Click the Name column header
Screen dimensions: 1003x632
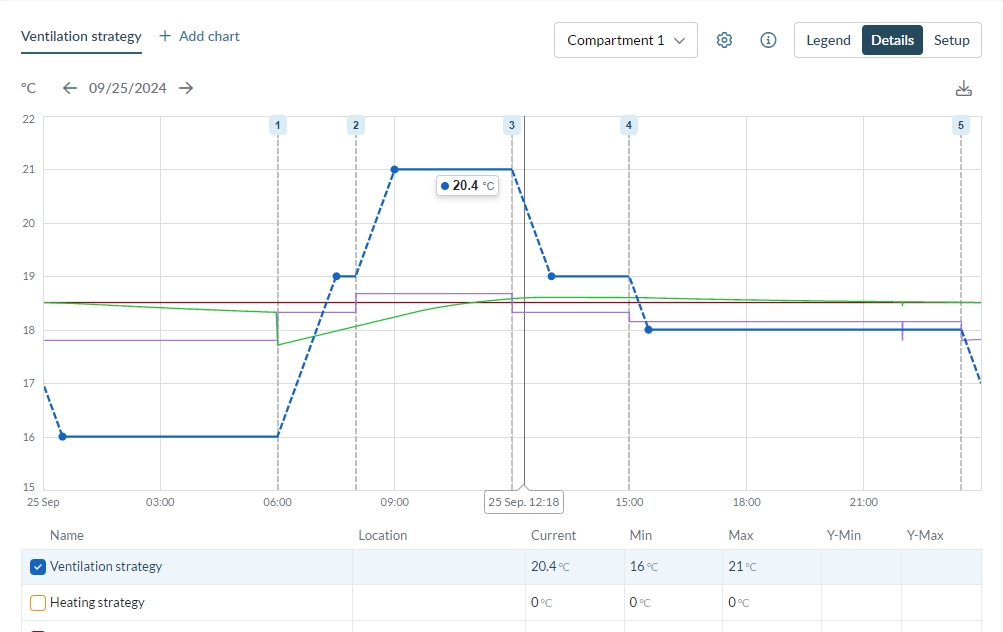click(x=67, y=535)
